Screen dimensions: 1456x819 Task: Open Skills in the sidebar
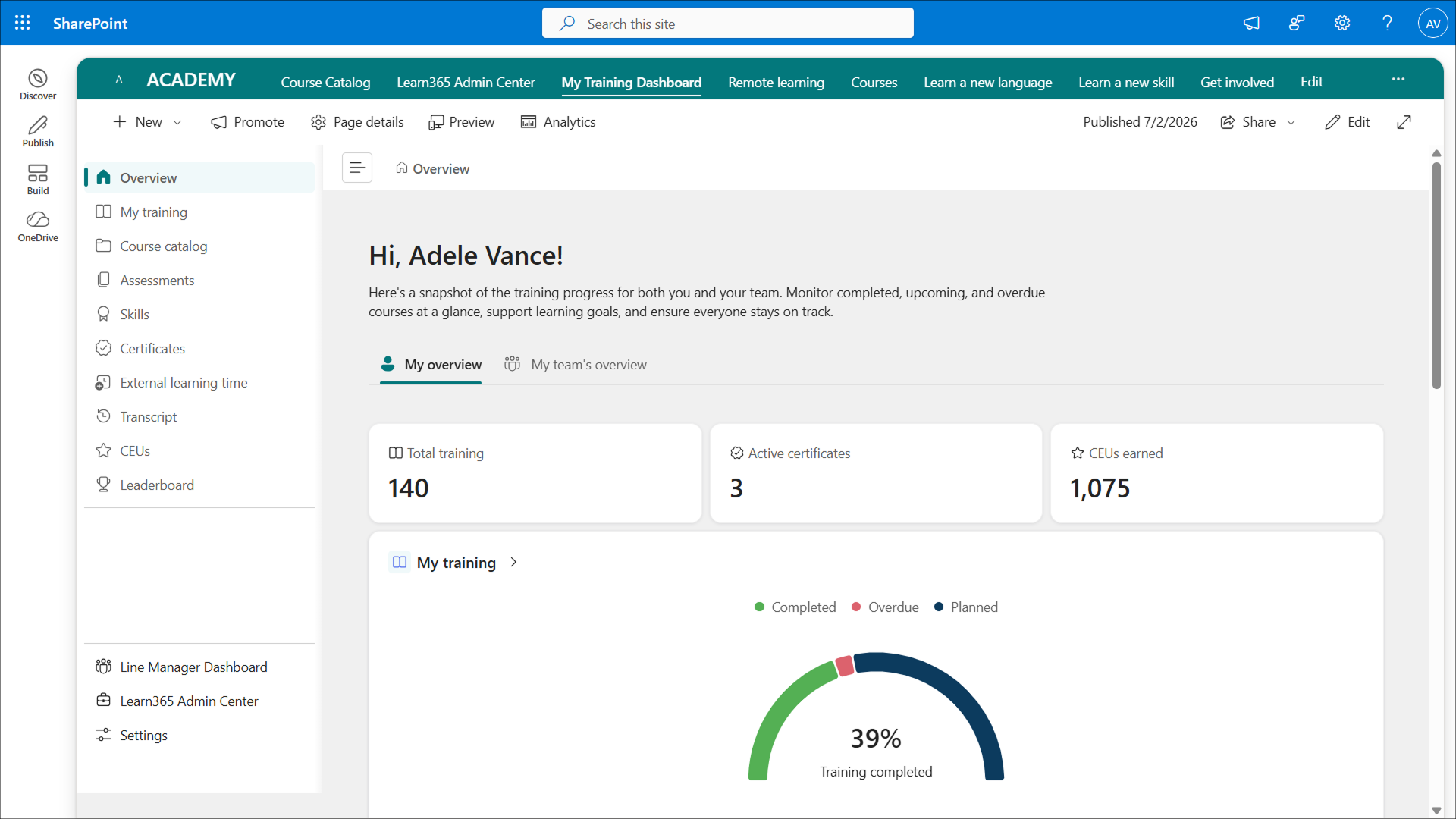coord(199,314)
